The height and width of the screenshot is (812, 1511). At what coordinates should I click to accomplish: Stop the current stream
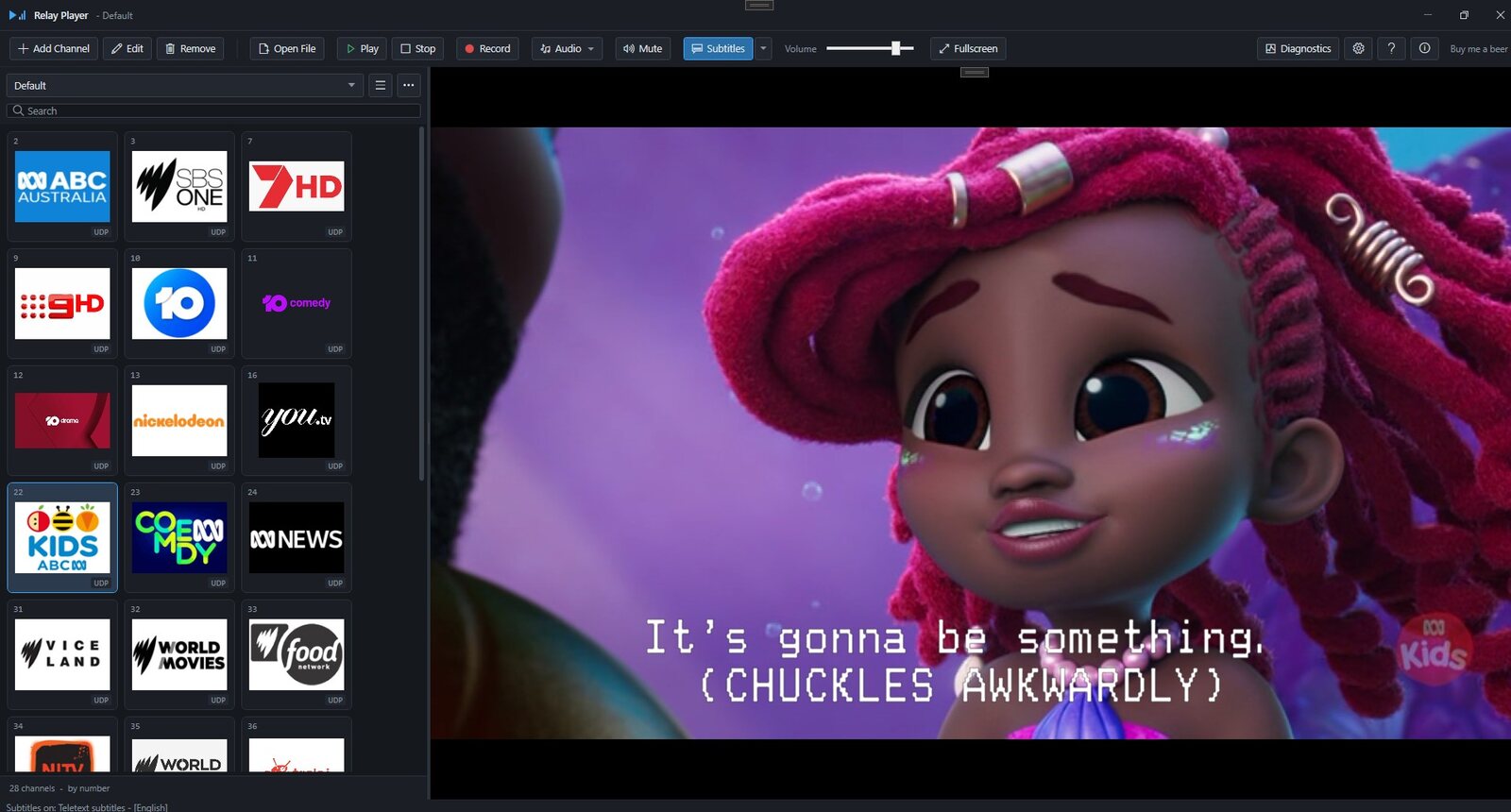coord(417,48)
